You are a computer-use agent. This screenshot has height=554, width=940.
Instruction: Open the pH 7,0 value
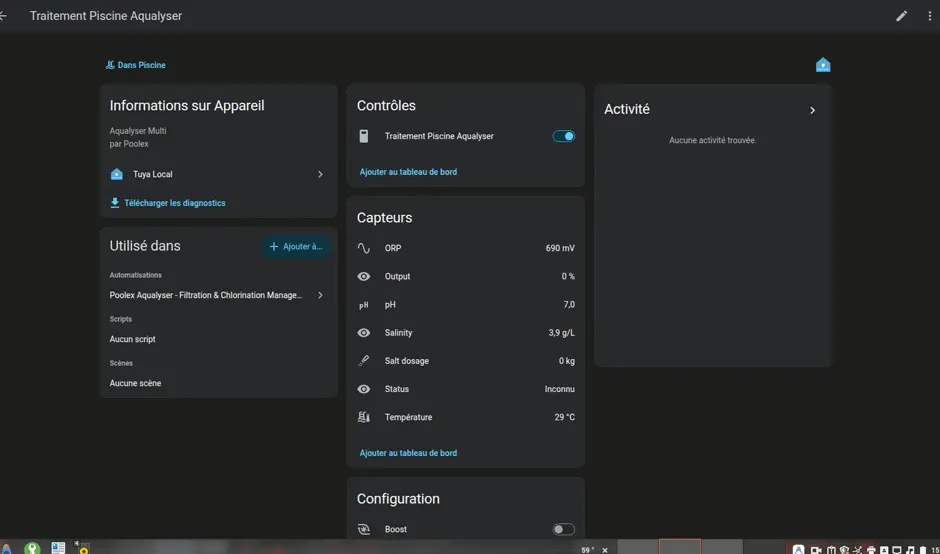pyautogui.click(x=569, y=305)
